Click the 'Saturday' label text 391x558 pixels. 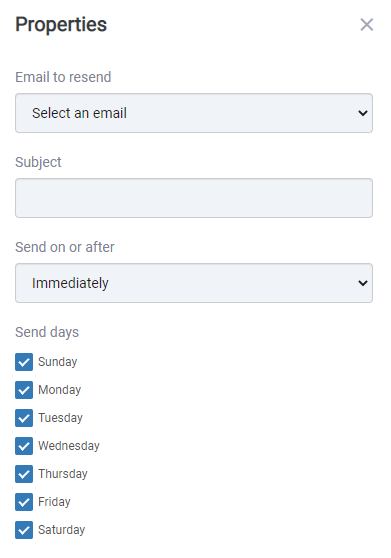coord(62,530)
